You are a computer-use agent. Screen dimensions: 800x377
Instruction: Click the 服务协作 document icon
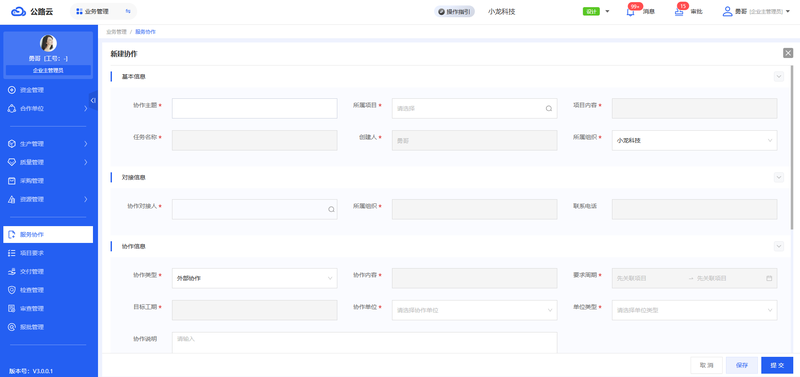pyautogui.click(x=12, y=235)
